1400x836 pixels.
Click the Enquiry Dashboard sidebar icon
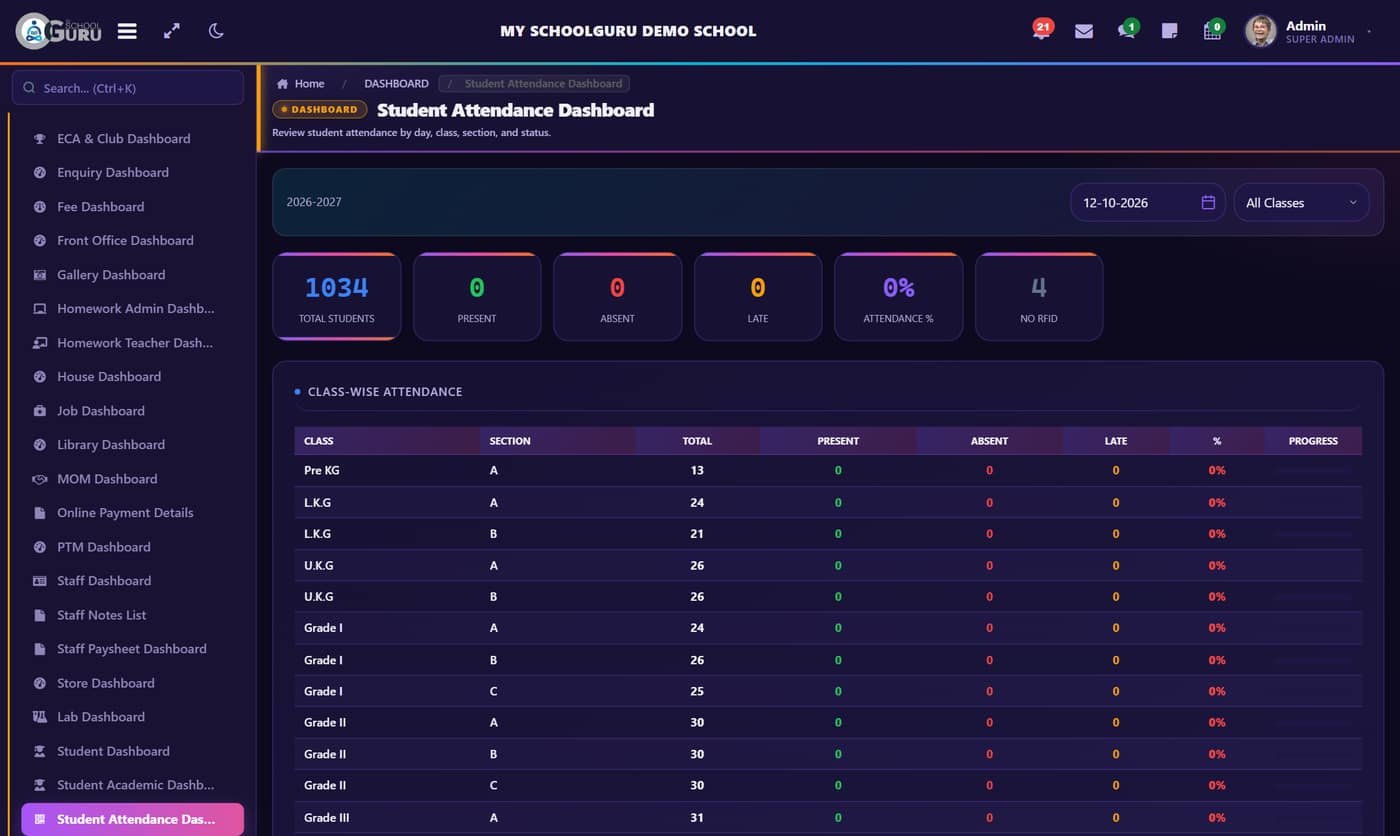[x=40, y=173]
